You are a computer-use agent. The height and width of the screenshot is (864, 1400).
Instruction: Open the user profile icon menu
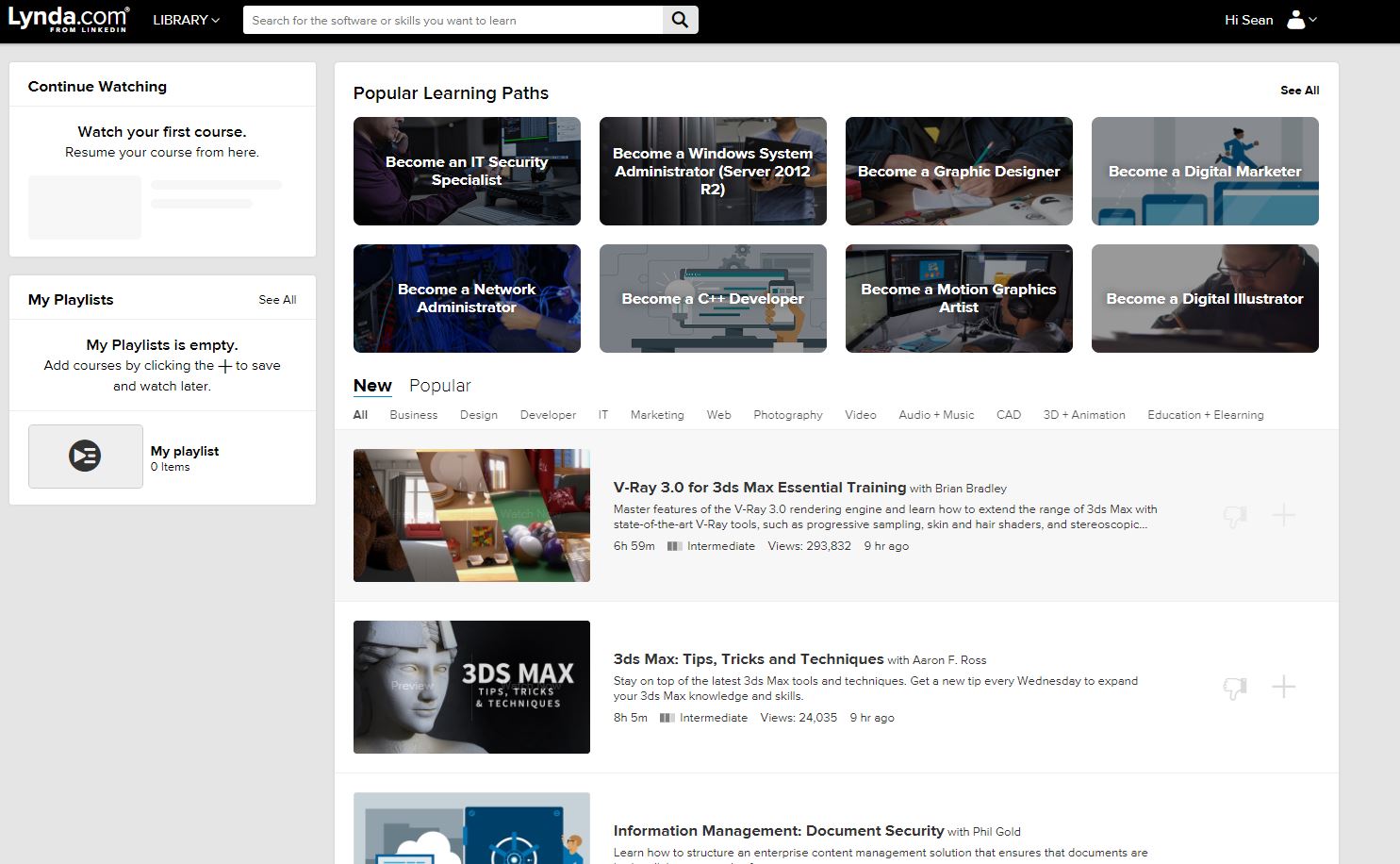pyautogui.click(x=1301, y=20)
